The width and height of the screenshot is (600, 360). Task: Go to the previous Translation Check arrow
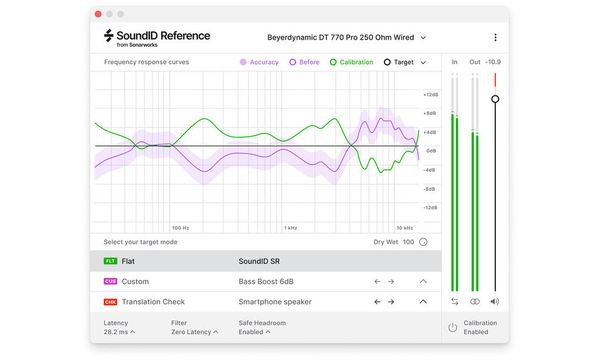377,302
